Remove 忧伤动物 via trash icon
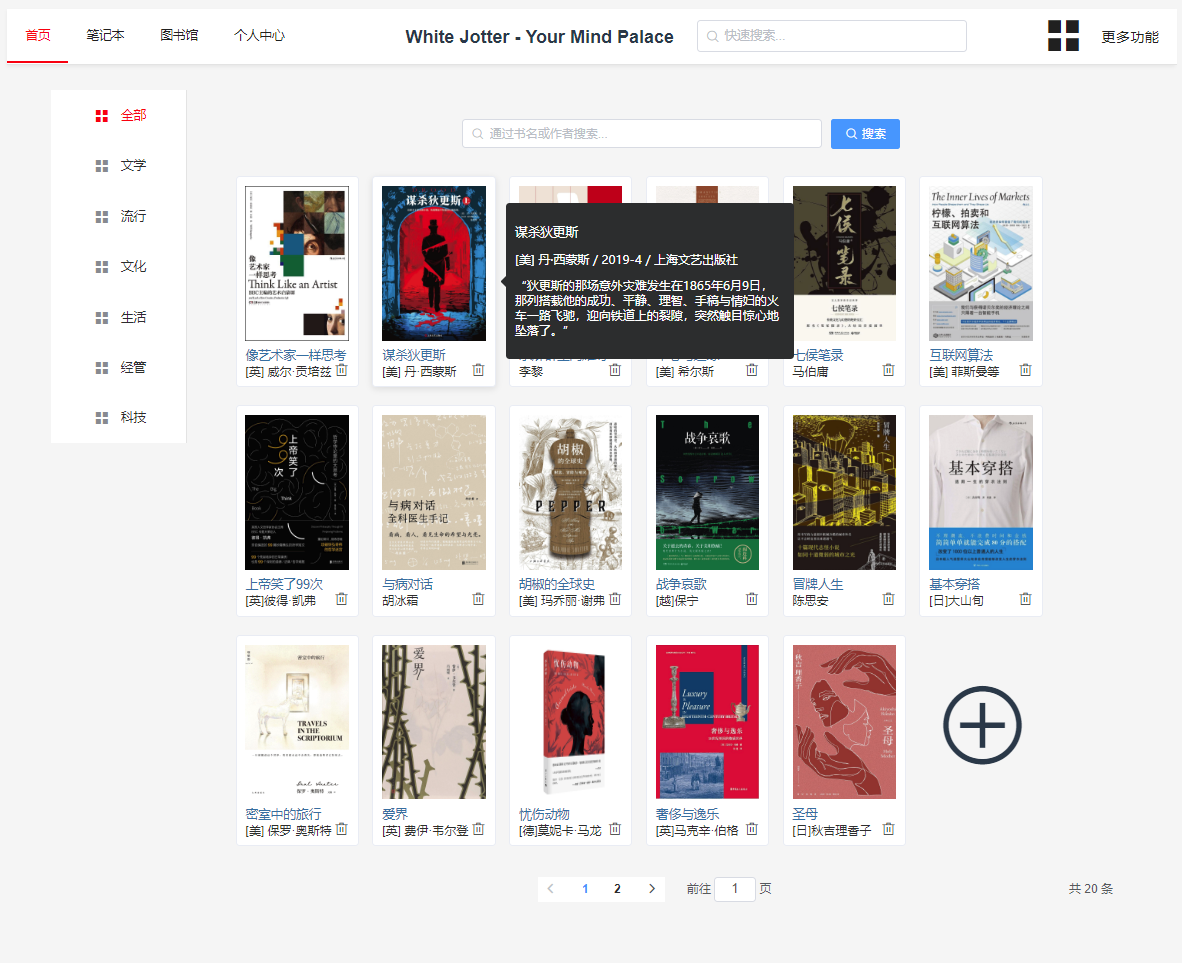 (x=615, y=830)
